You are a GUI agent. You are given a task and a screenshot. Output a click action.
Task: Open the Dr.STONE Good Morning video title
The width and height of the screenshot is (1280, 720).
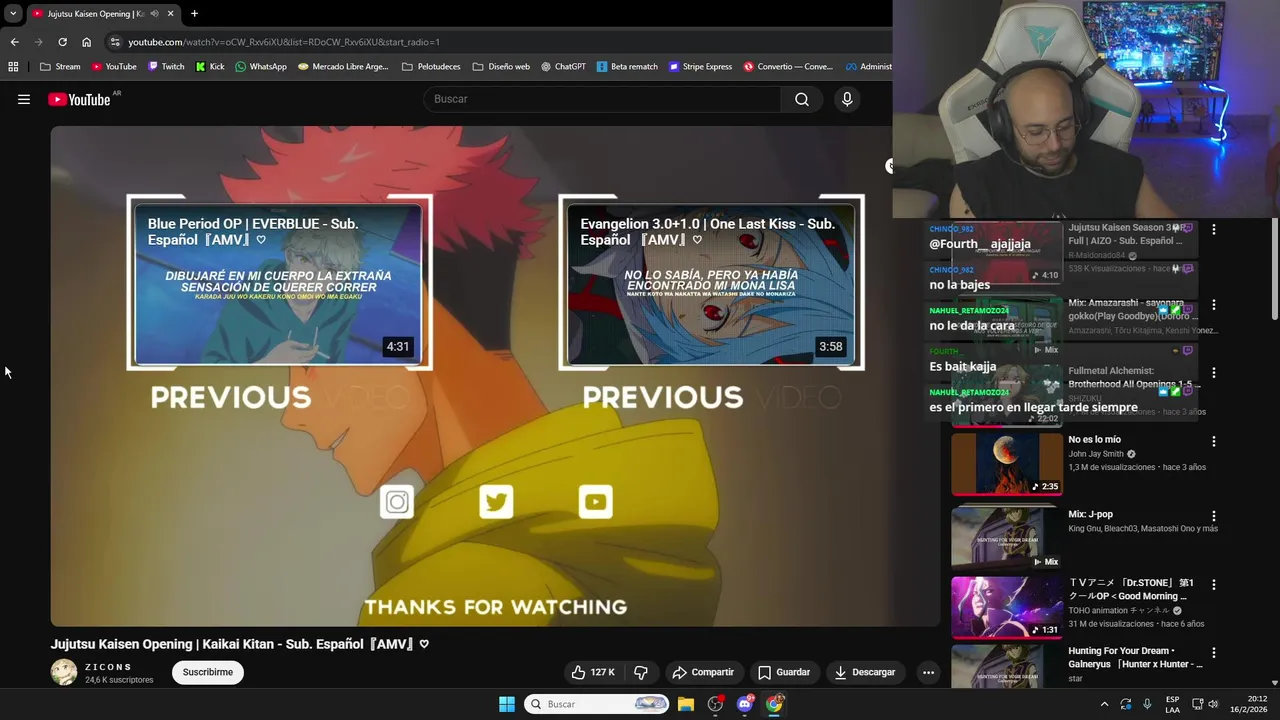(x=1131, y=589)
